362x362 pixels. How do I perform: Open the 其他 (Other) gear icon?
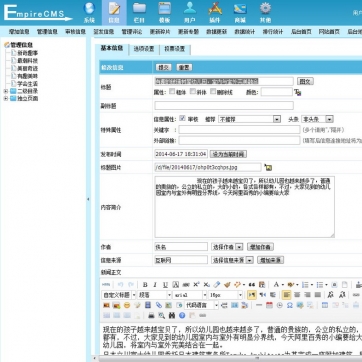[265, 12]
